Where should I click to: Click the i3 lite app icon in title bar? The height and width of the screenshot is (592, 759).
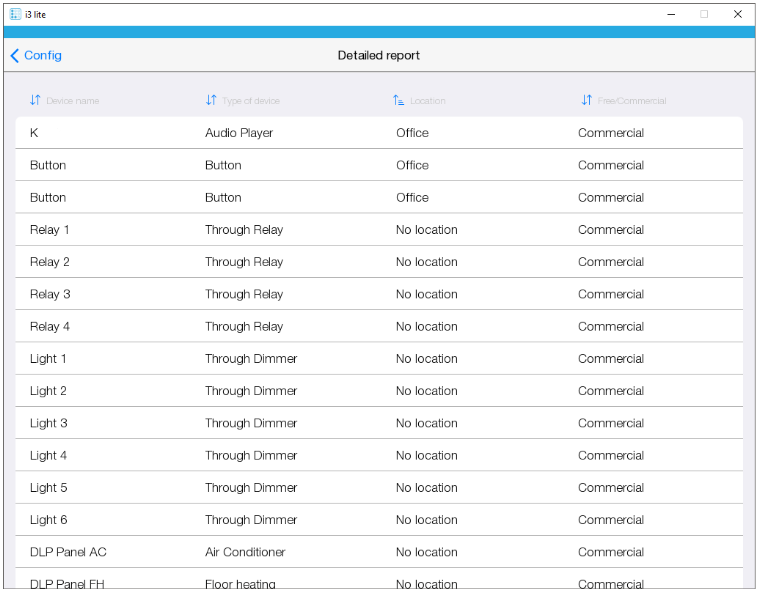point(15,14)
